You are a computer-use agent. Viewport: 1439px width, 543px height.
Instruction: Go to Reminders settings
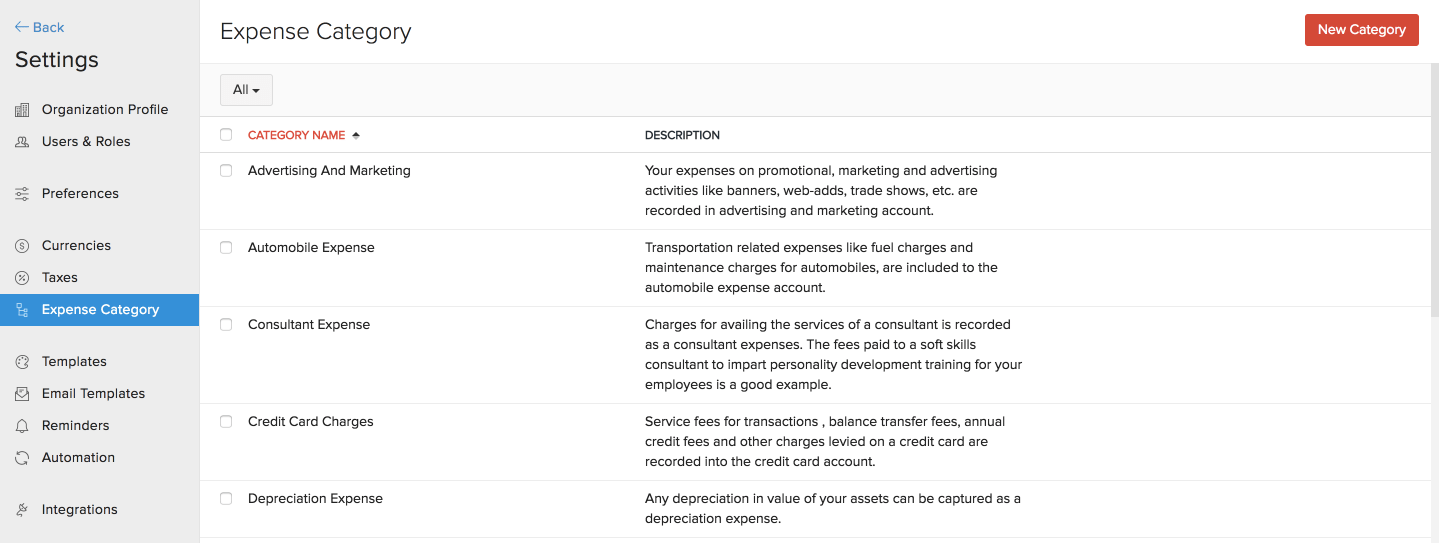(76, 426)
